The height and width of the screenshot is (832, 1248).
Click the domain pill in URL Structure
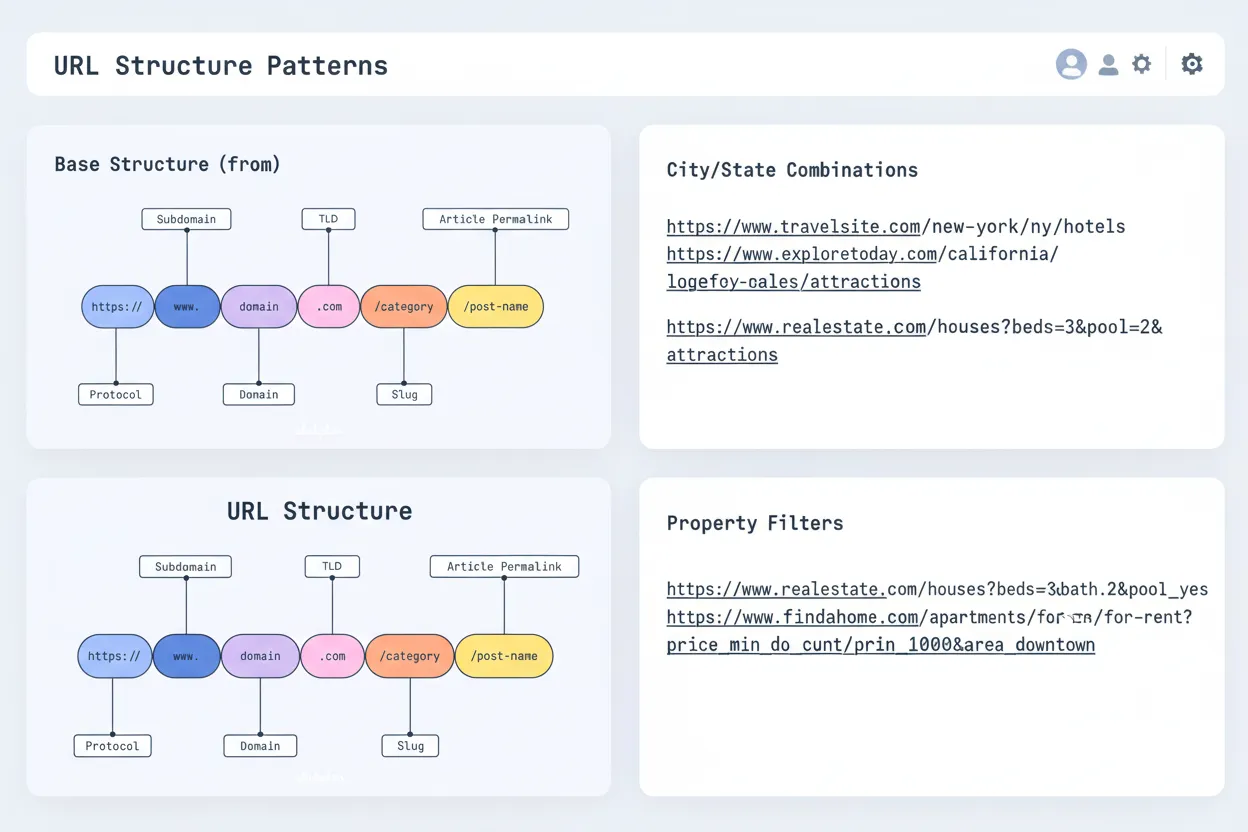click(260, 656)
